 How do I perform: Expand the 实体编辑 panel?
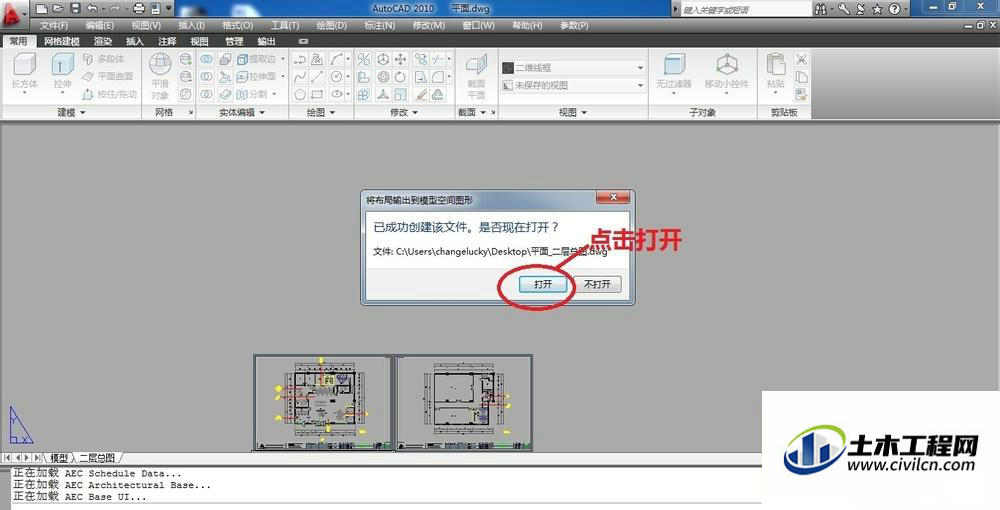pyautogui.click(x=242, y=112)
